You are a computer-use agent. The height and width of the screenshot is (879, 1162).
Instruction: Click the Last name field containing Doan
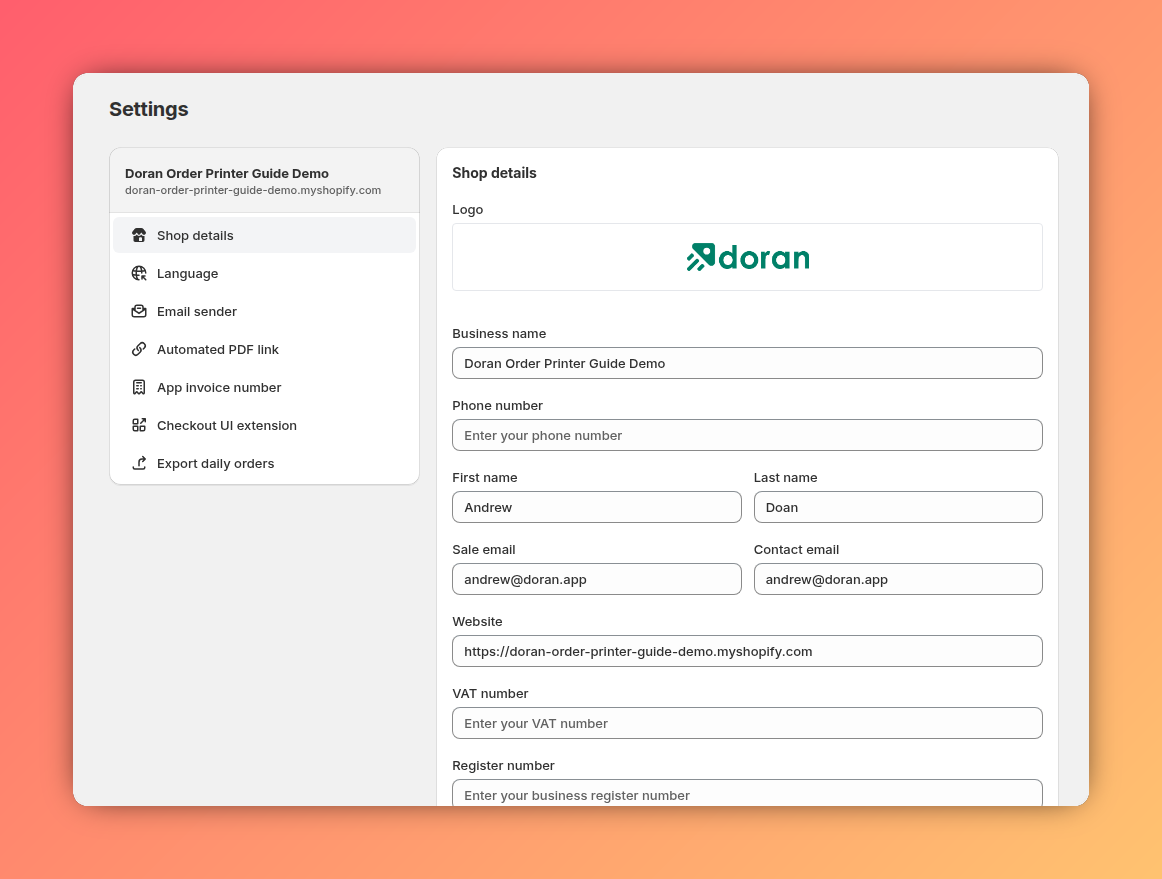point(898,507)
